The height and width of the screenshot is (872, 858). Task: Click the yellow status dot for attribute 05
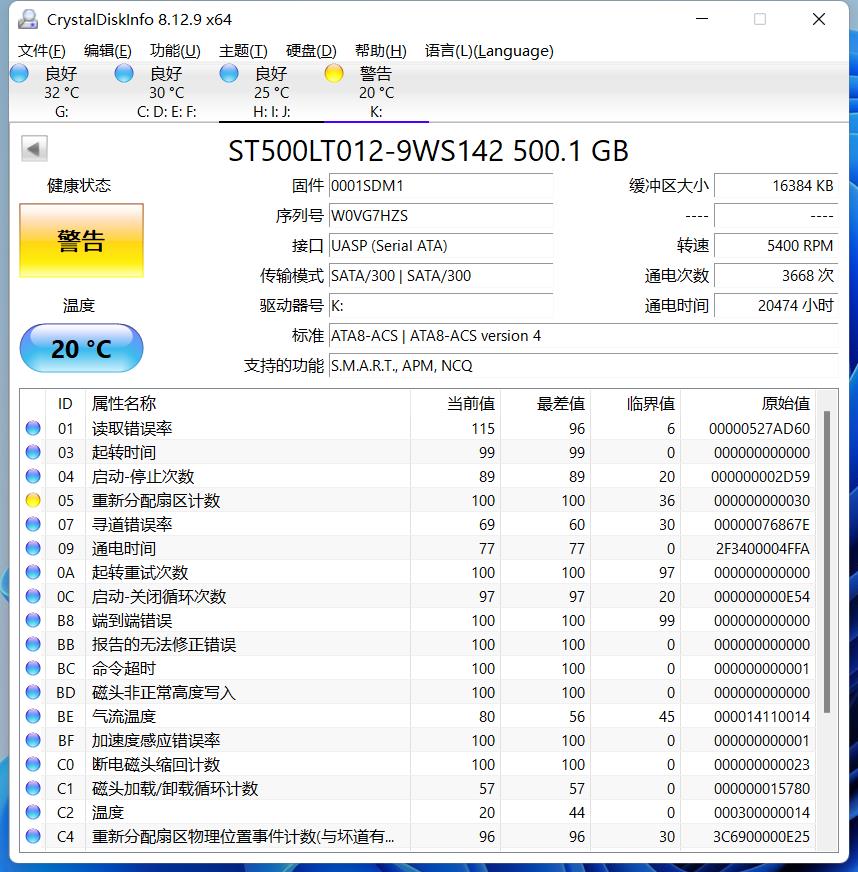tap(33, 500)
